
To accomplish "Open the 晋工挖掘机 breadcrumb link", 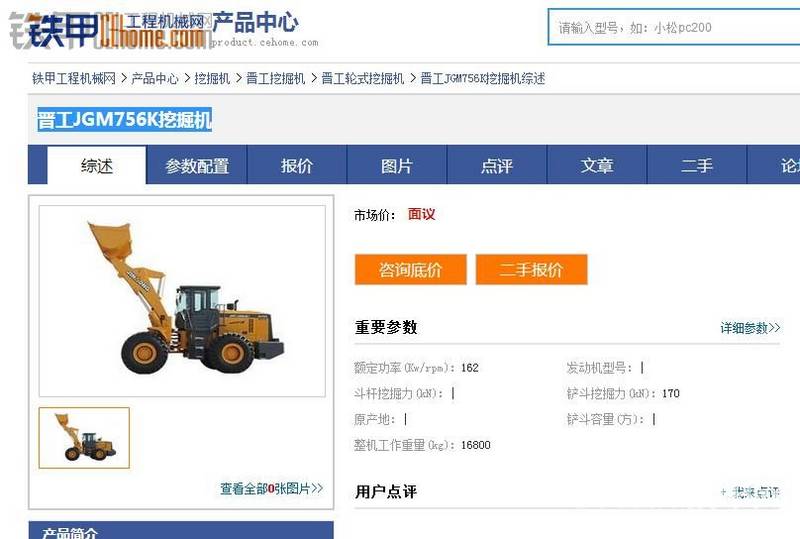I will point(276,79).
